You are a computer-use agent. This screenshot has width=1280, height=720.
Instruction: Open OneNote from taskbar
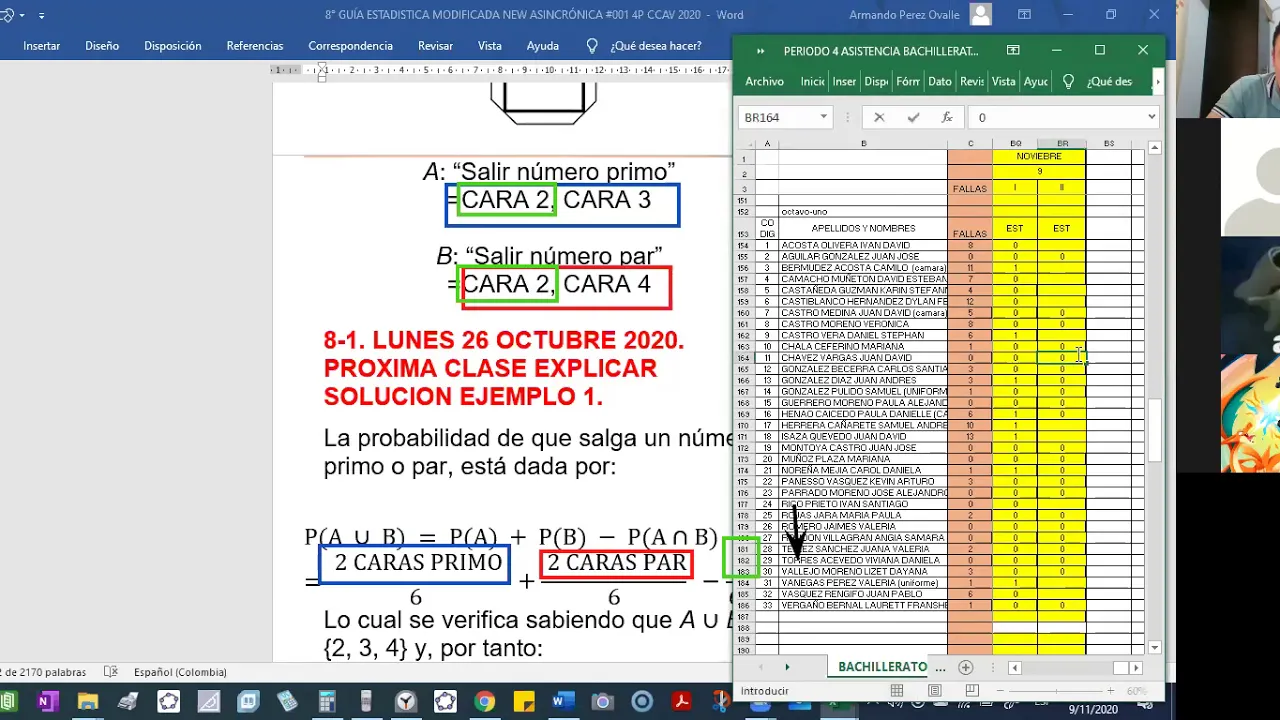[x=46, y=702]
